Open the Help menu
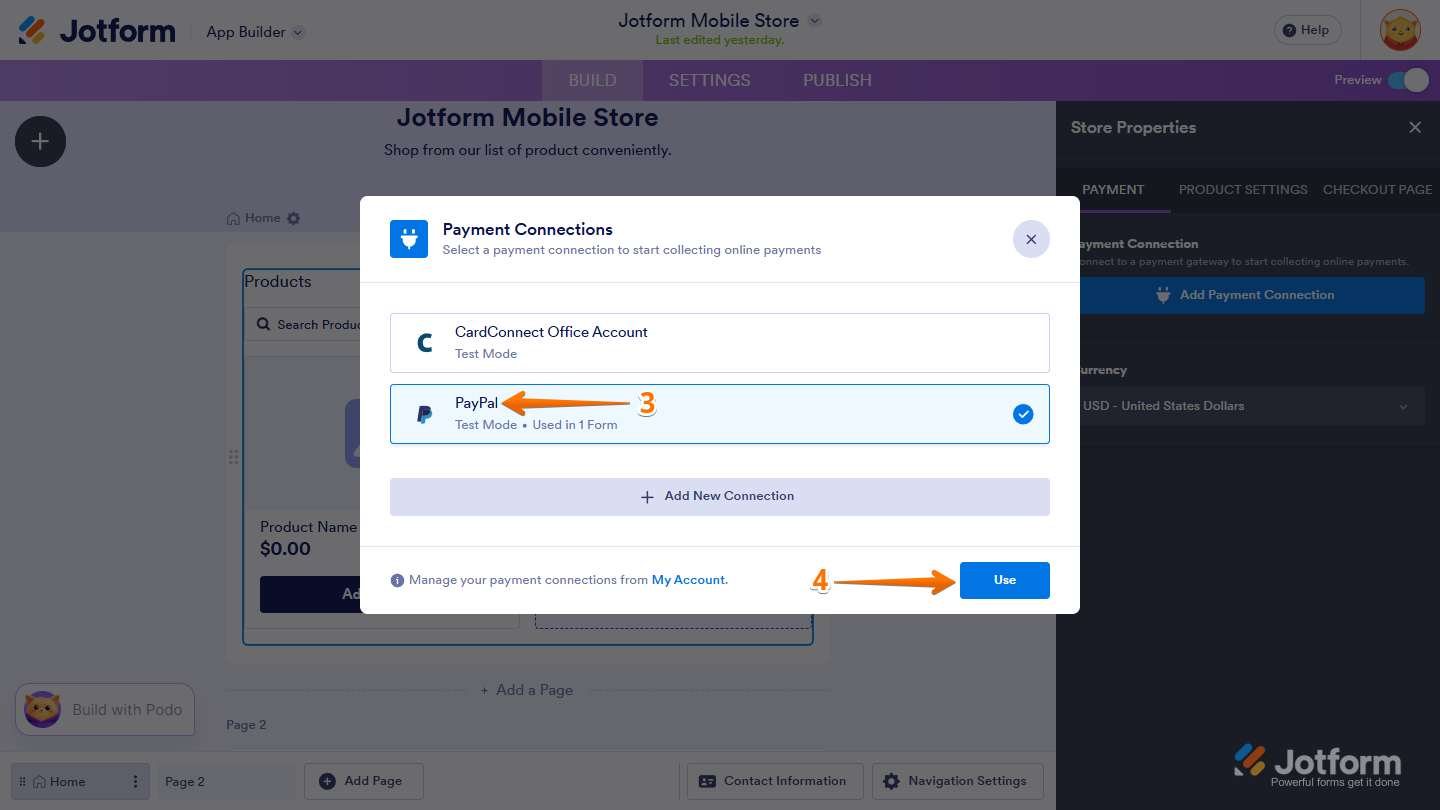 pyautogui.click(x=1307, y=30)
